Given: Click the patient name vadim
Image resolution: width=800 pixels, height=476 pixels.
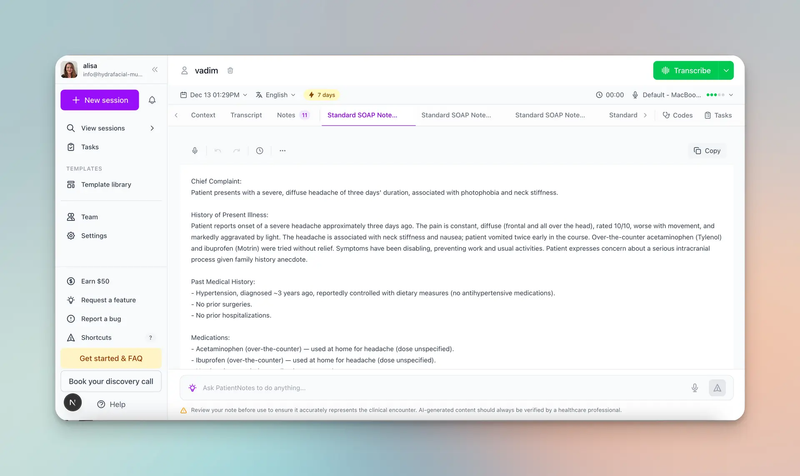Looking at the screenshot, I should coord(206,70).
